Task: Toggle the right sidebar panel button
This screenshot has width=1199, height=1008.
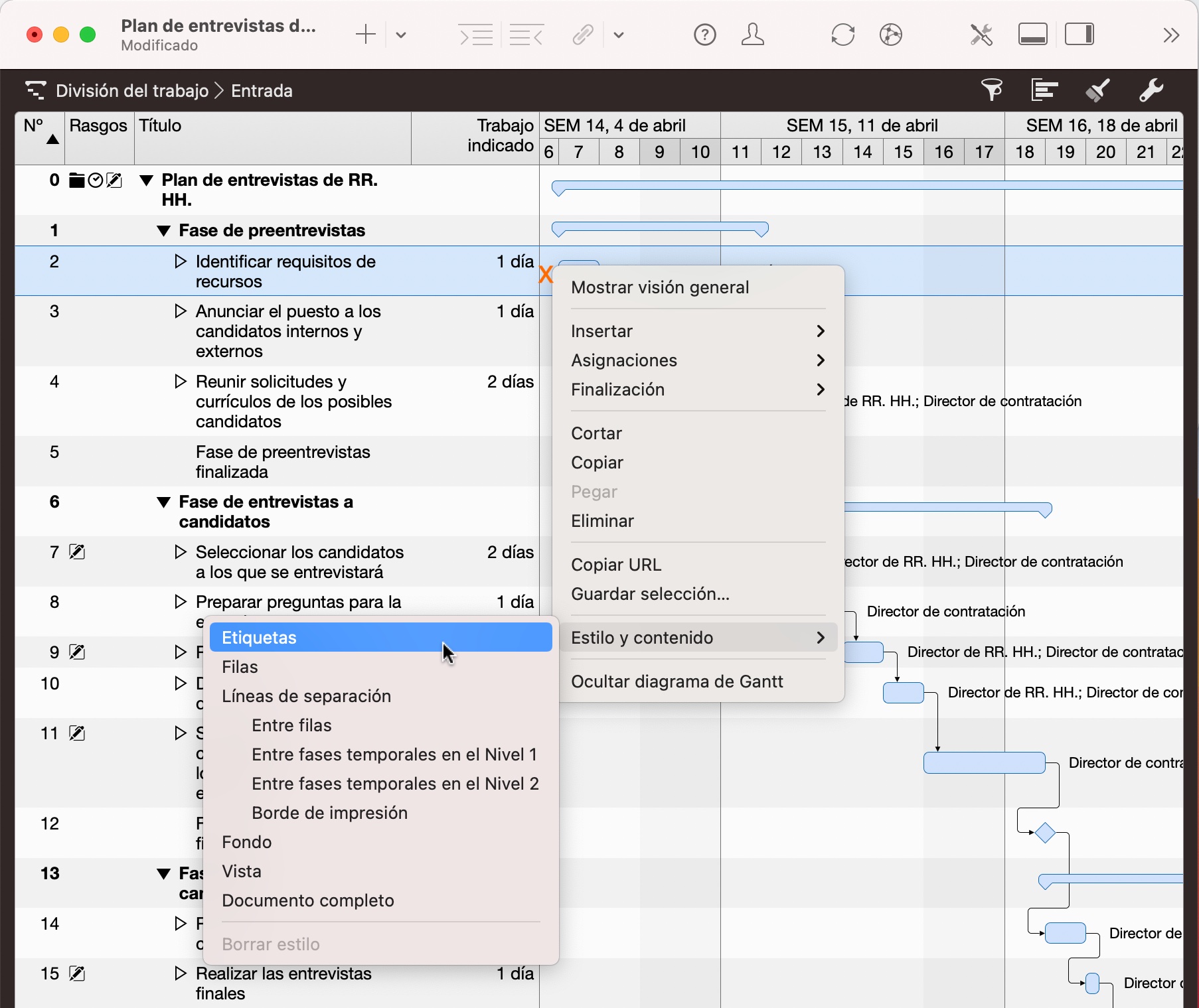Action: click(1079, 35)
